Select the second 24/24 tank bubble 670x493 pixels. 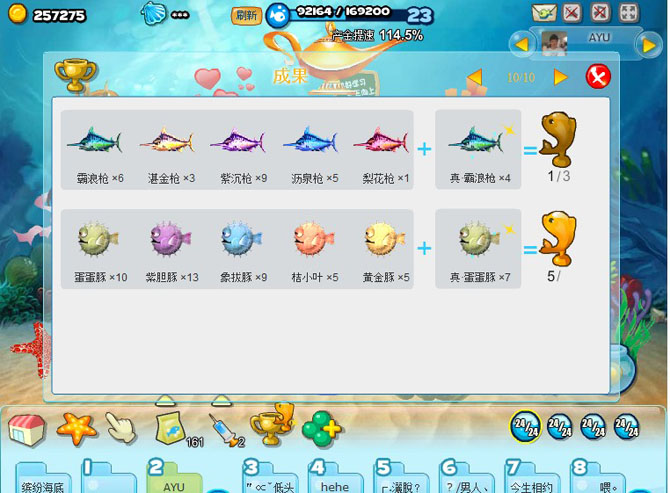(560, 427)
